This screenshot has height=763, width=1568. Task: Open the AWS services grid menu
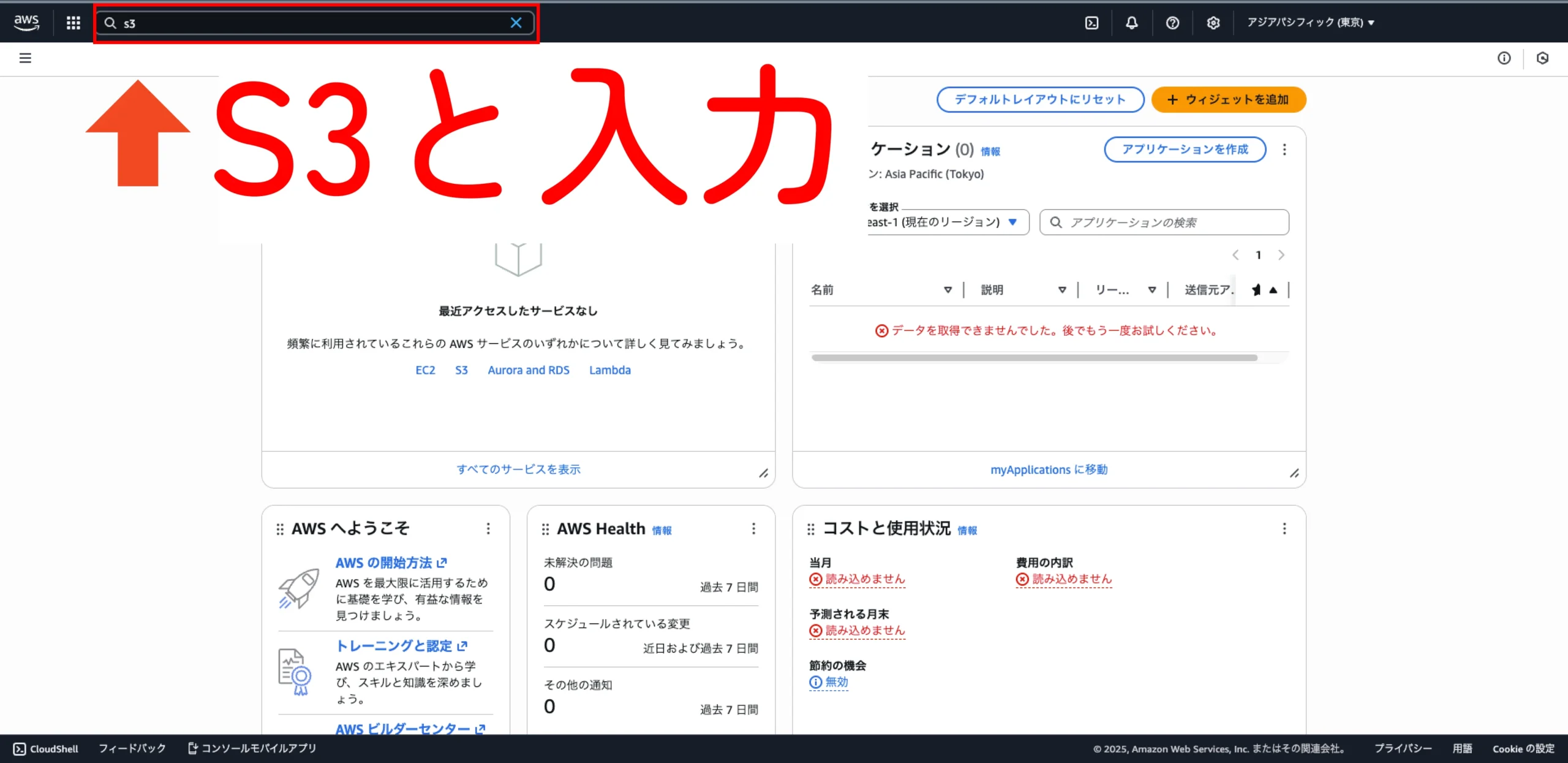73,23
